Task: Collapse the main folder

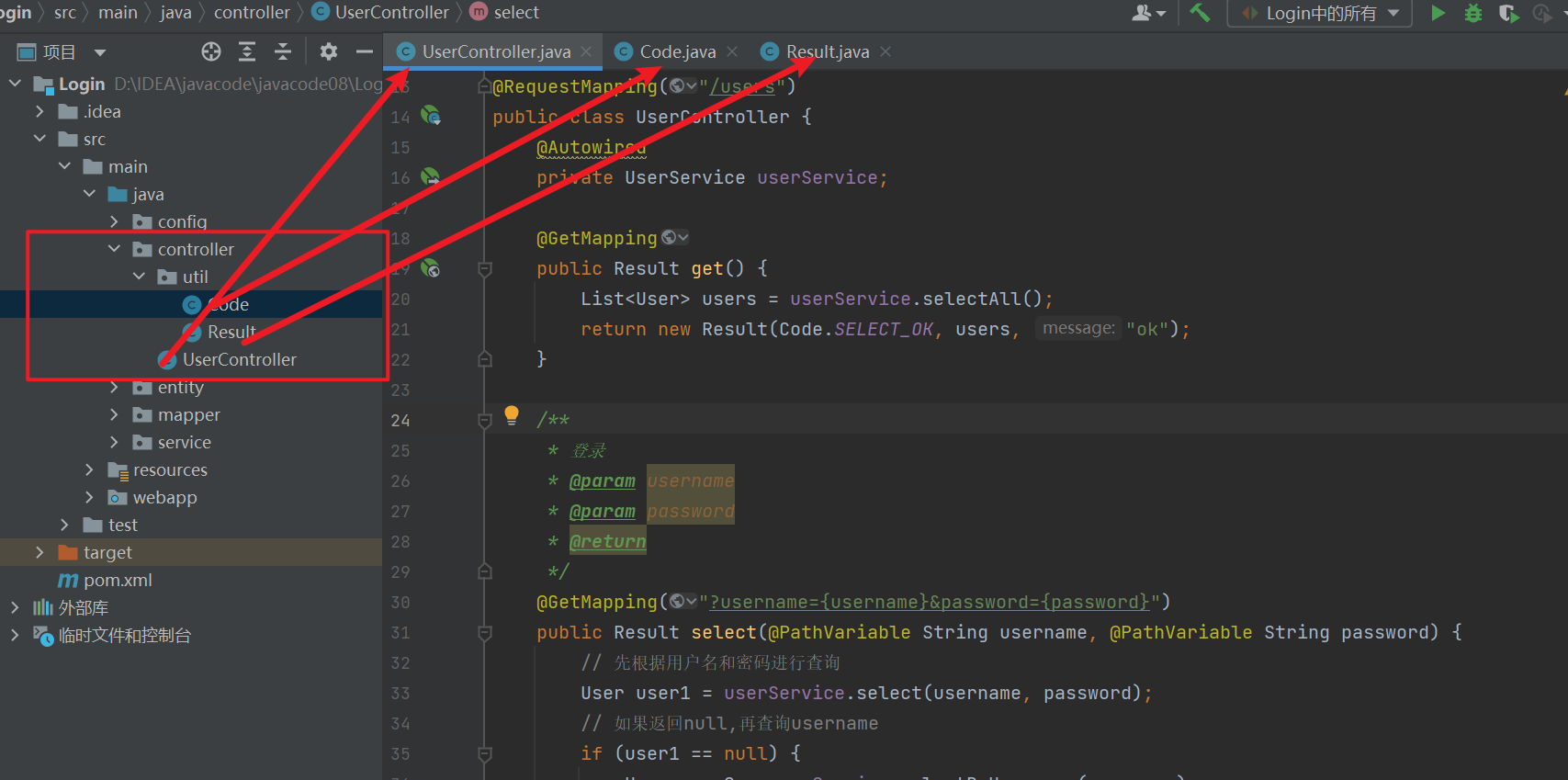Action: pos(64,166)
